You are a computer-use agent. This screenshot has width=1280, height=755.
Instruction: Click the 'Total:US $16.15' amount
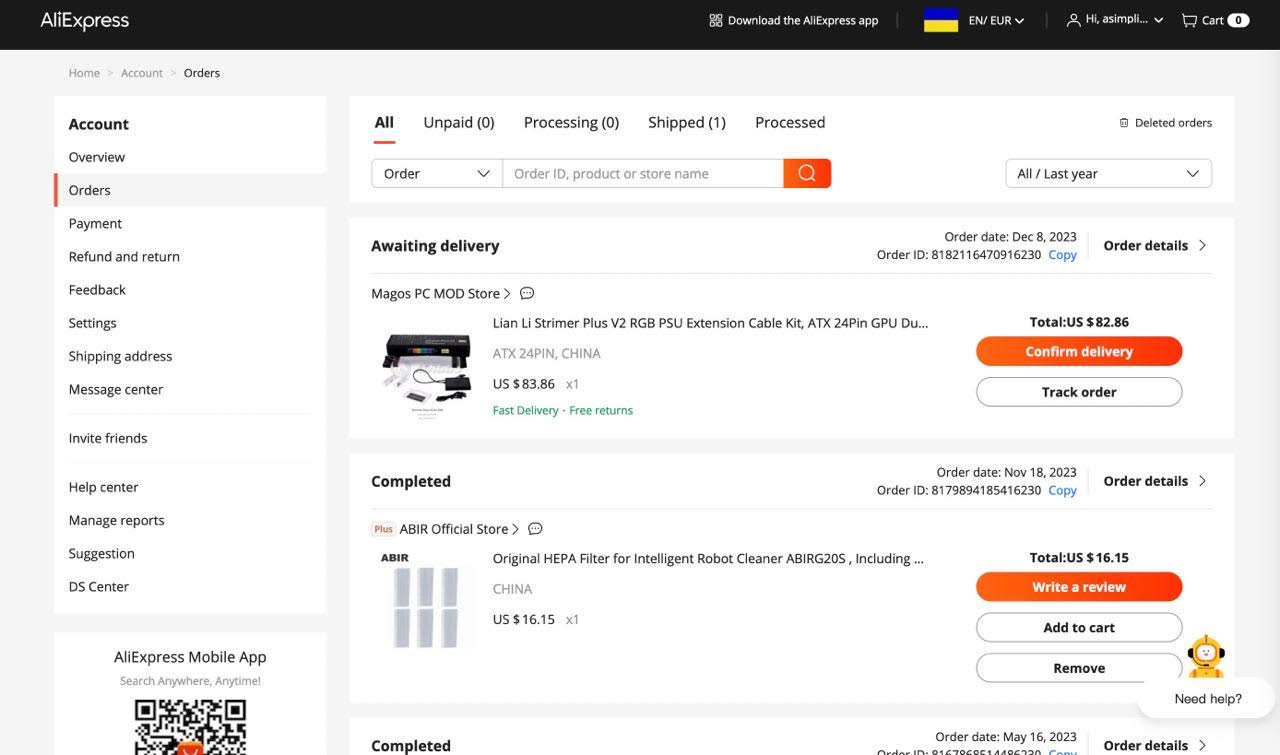coord(1079,558)
